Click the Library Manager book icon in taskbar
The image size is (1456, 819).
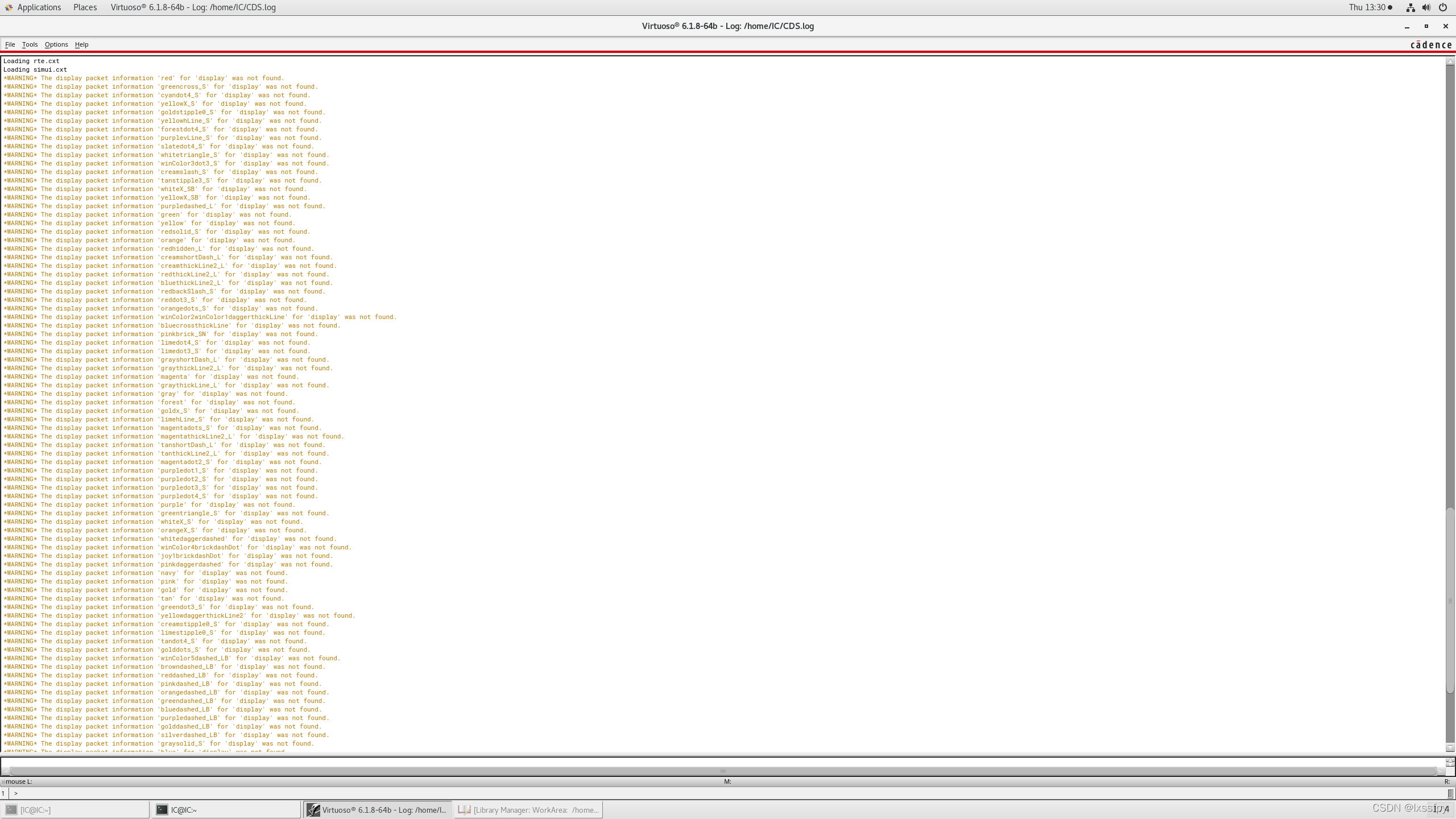pos(464,810)
